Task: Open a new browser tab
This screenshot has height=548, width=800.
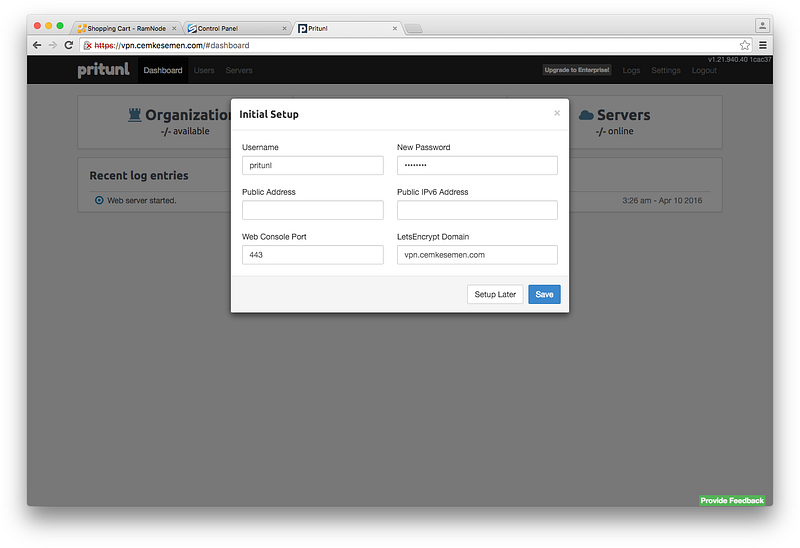Action: click(413, 29)
